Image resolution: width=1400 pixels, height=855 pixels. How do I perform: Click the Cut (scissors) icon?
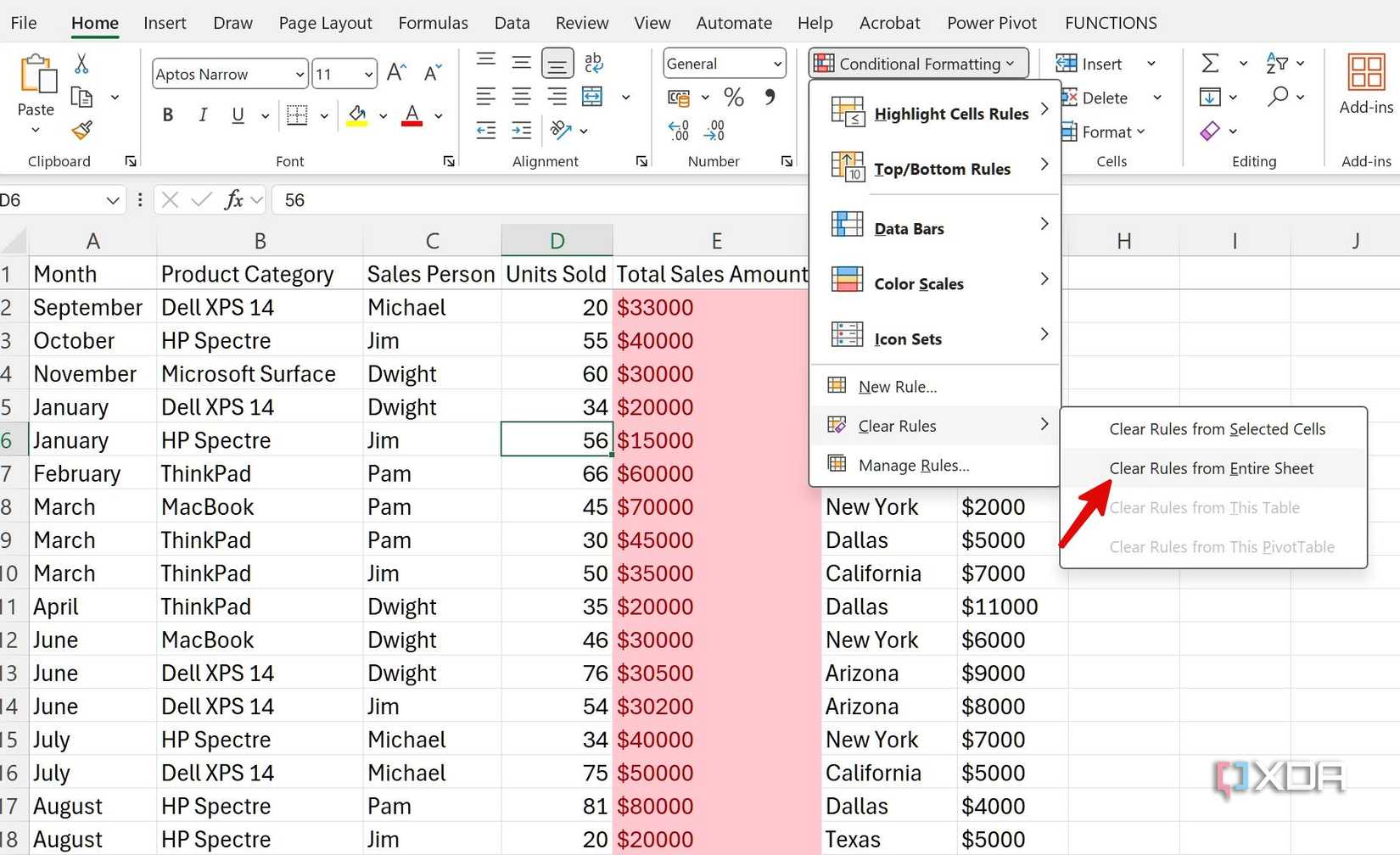tap(81, 64)
